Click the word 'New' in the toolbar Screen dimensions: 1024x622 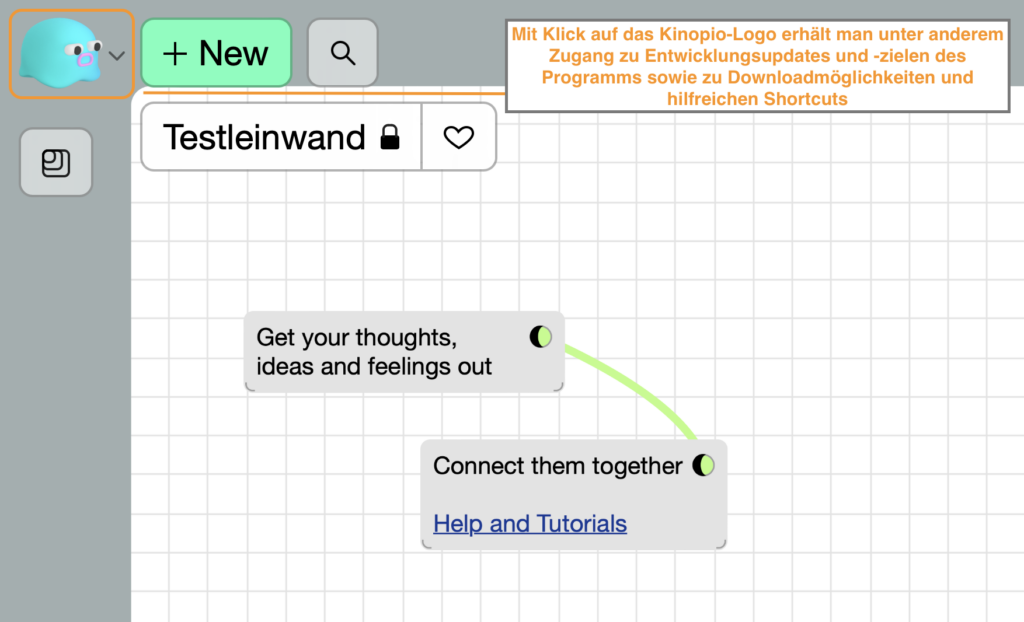[233, 54]
